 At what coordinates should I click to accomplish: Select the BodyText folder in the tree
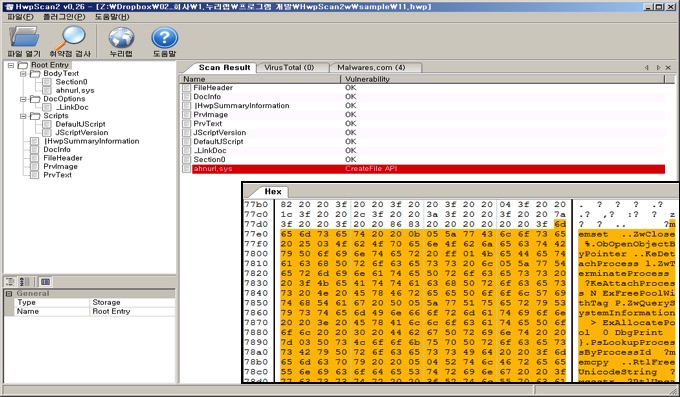(61, 73)
